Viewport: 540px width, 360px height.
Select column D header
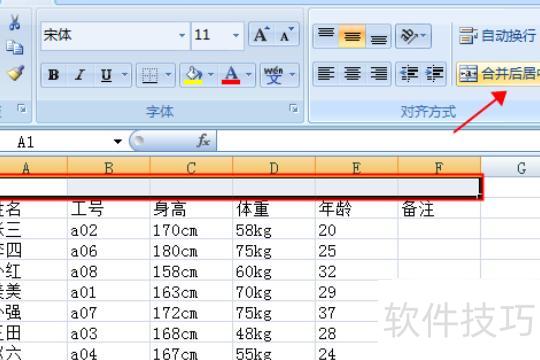(274, 167)
